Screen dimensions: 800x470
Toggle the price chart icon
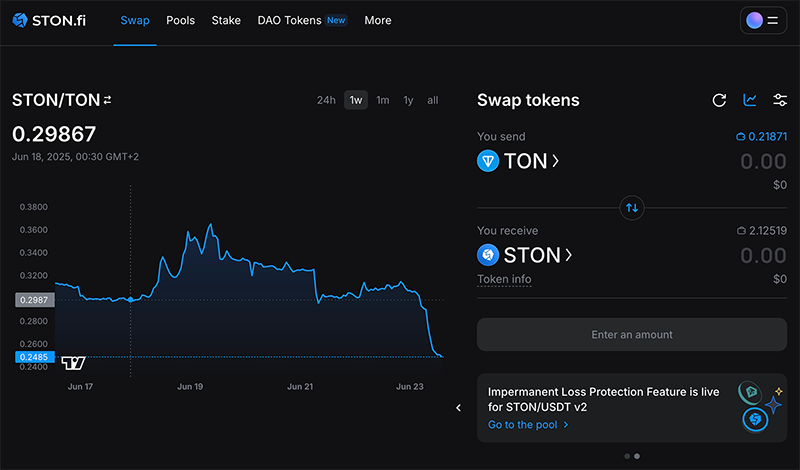click(750, 100)
